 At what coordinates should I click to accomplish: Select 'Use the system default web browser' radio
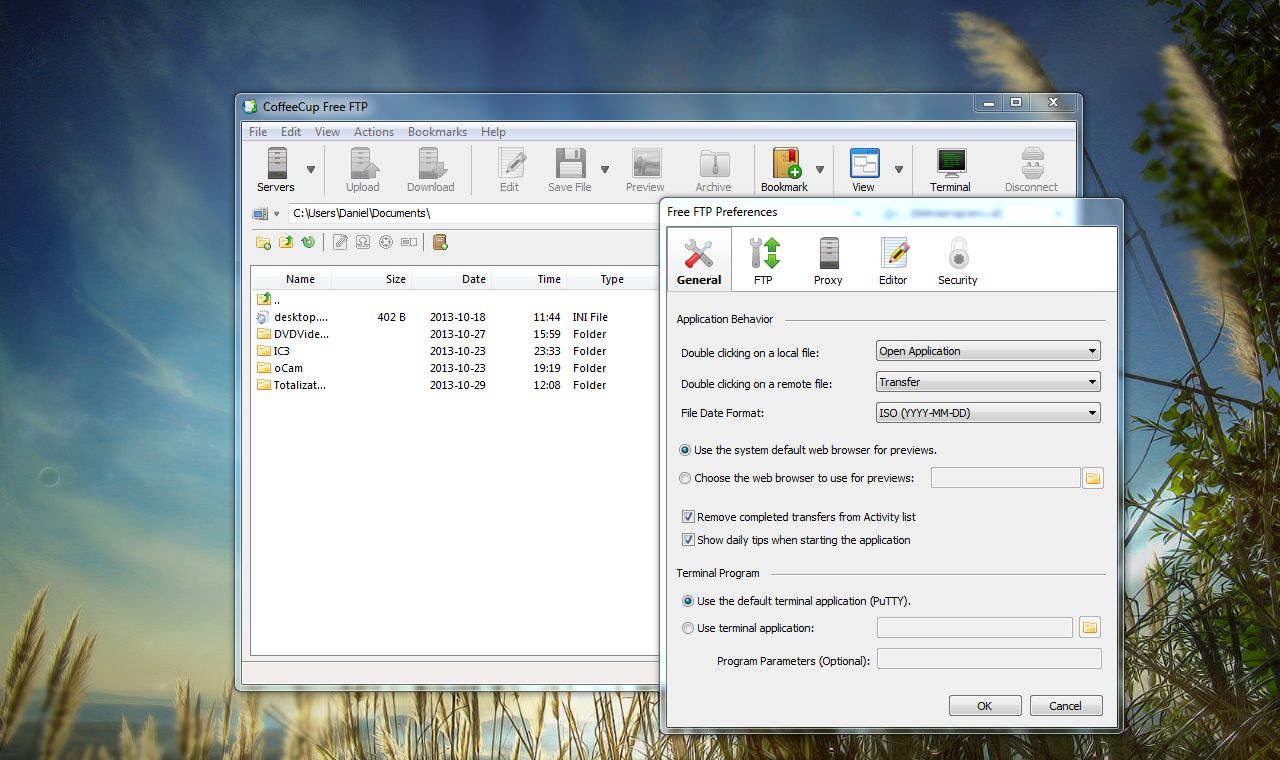(685, 450)
